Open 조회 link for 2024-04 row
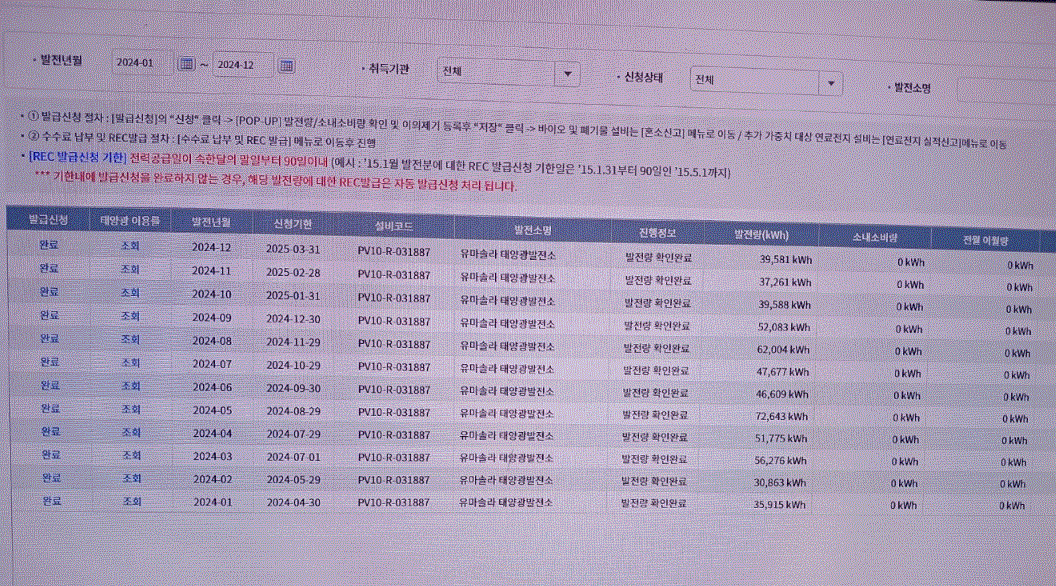Viewport: 1056px width, 586px height. pyautogui.click(x=131, y=432)
